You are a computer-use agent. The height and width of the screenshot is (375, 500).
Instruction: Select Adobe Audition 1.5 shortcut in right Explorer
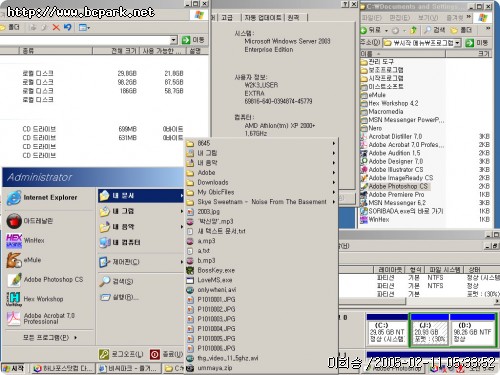390,153
